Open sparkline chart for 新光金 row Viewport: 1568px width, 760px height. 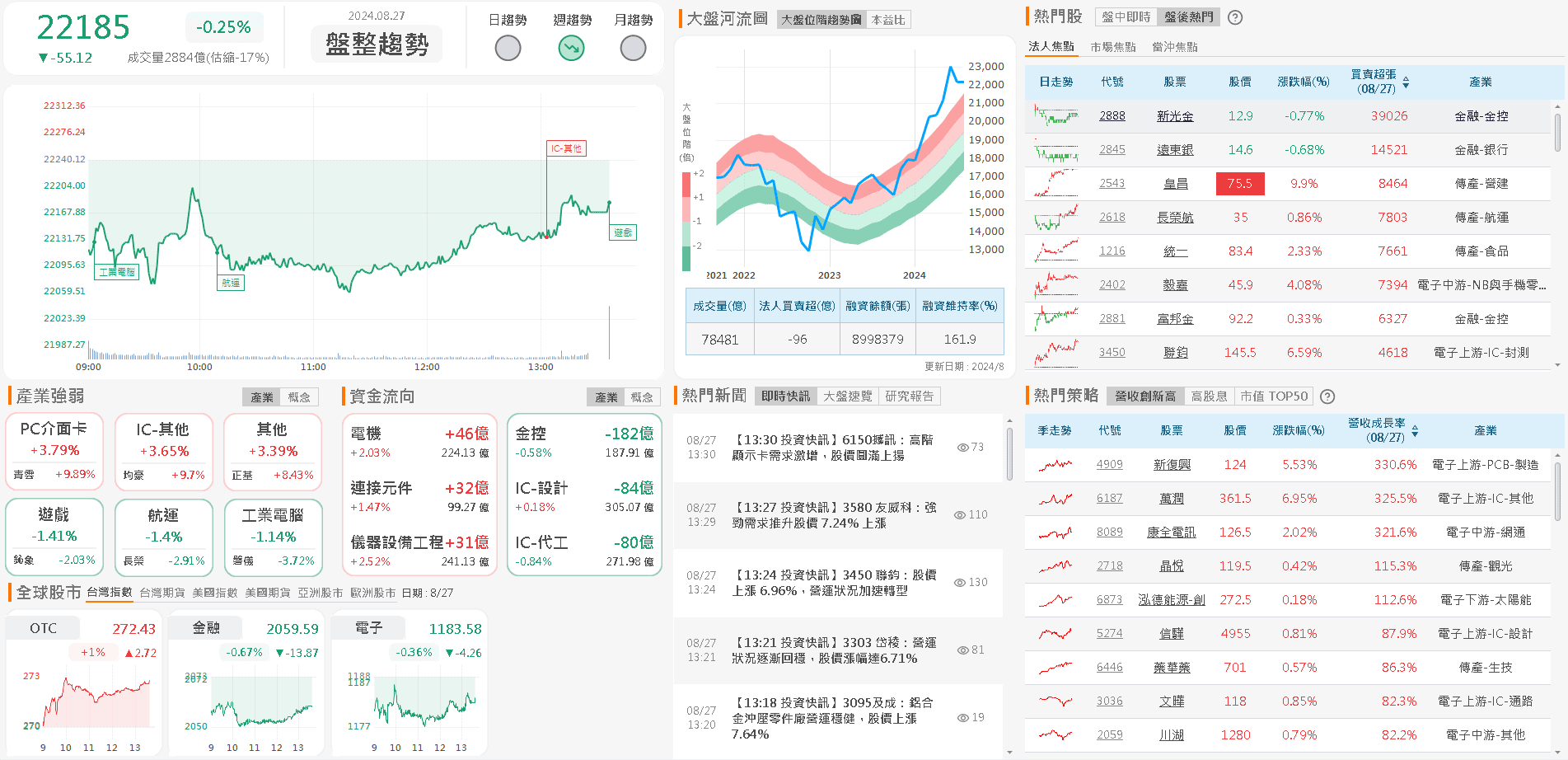(x=1056, y=116)
